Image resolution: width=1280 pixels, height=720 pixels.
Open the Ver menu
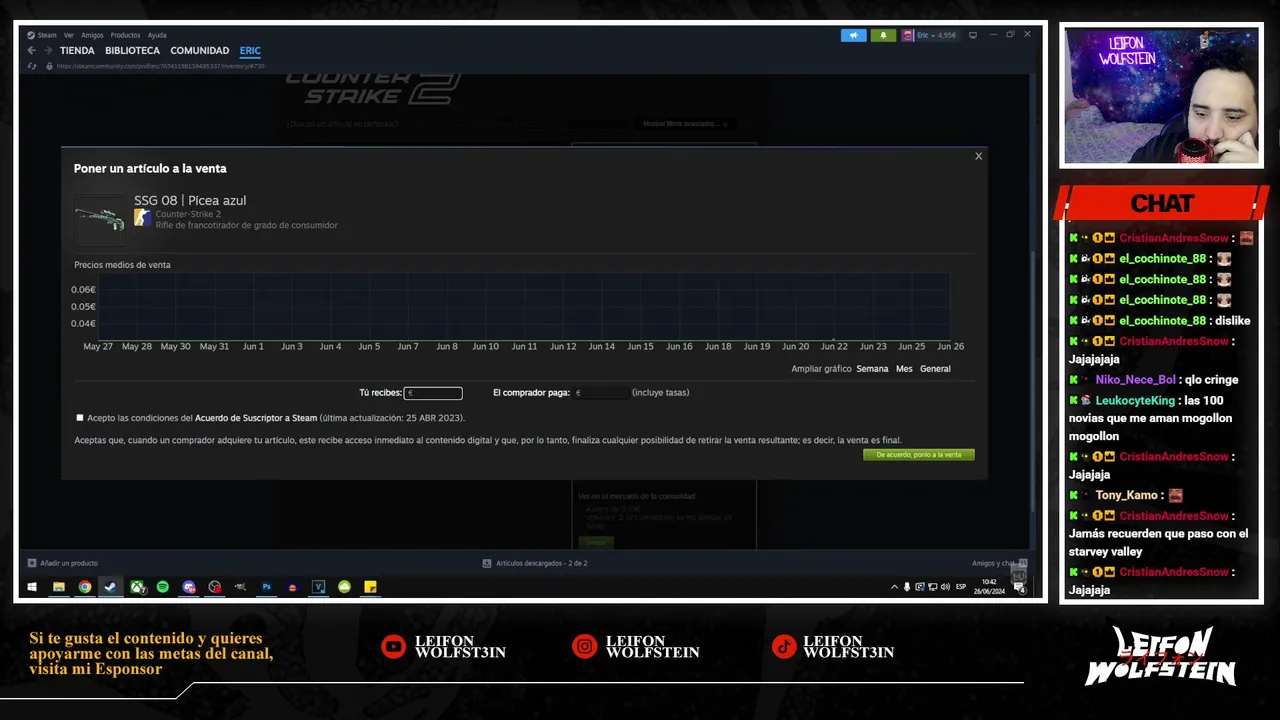click(69, 35)
